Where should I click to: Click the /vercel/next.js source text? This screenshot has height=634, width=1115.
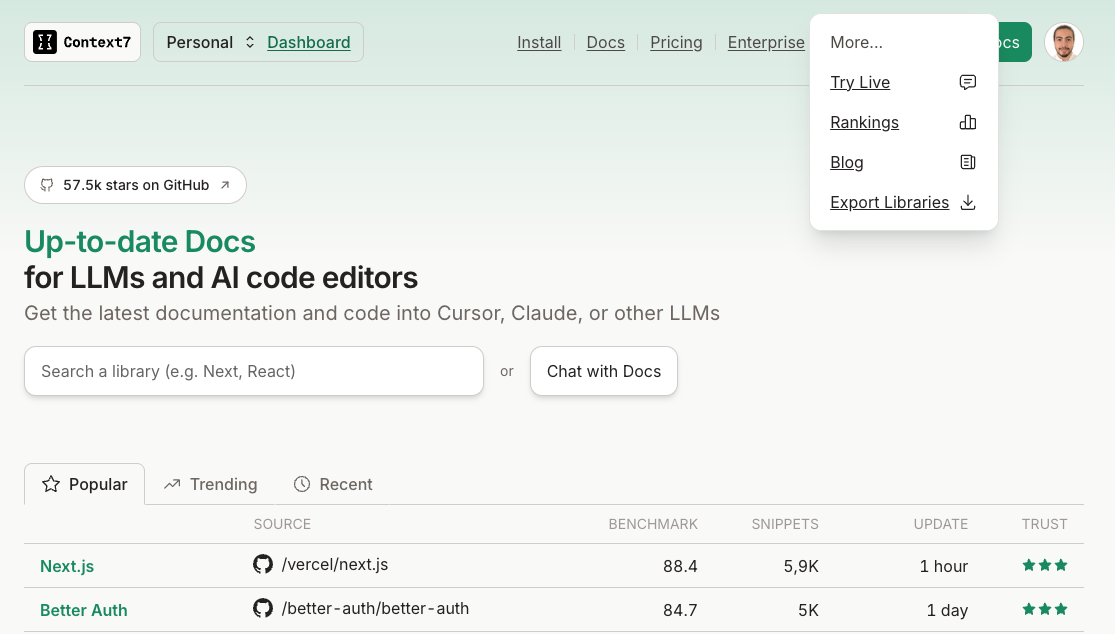[335, 564]
